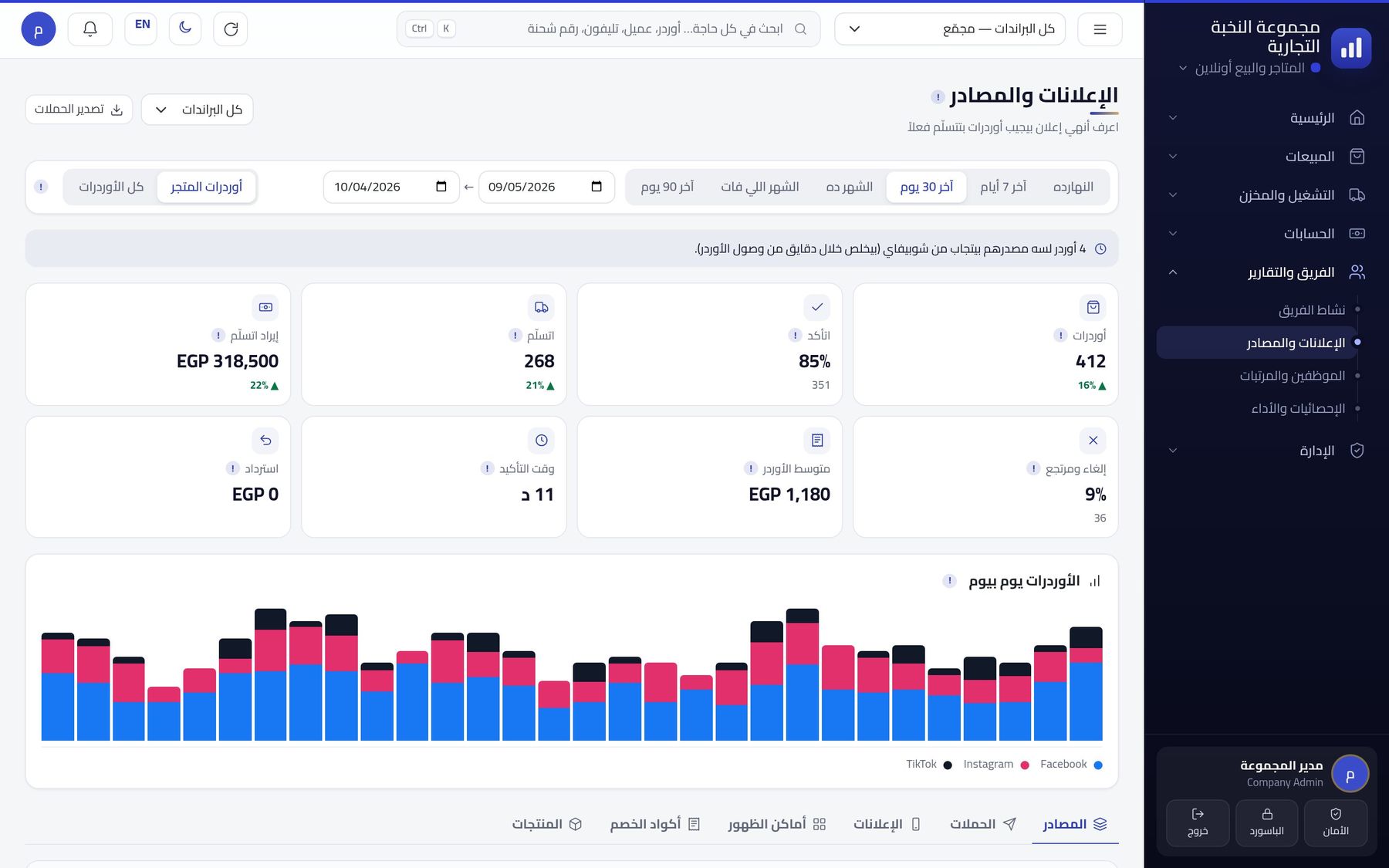Image resolution: width=1389 pixels, height=868 pixels.
Task: Expand التشغيل والمخزن sidebar section
Action: pos(1266,195)
